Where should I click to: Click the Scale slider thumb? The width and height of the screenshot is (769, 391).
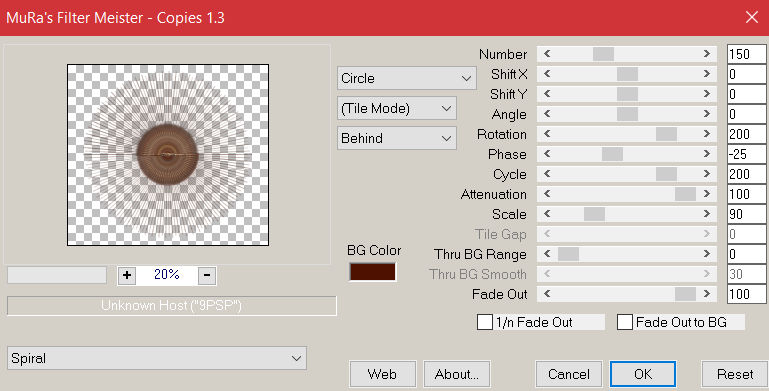click(x=594, y=214)
